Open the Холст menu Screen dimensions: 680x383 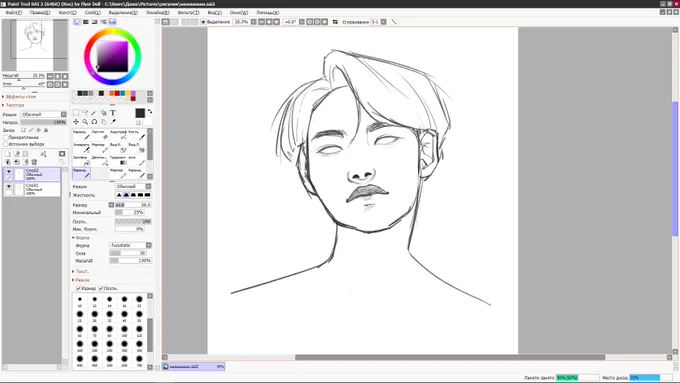67,13
